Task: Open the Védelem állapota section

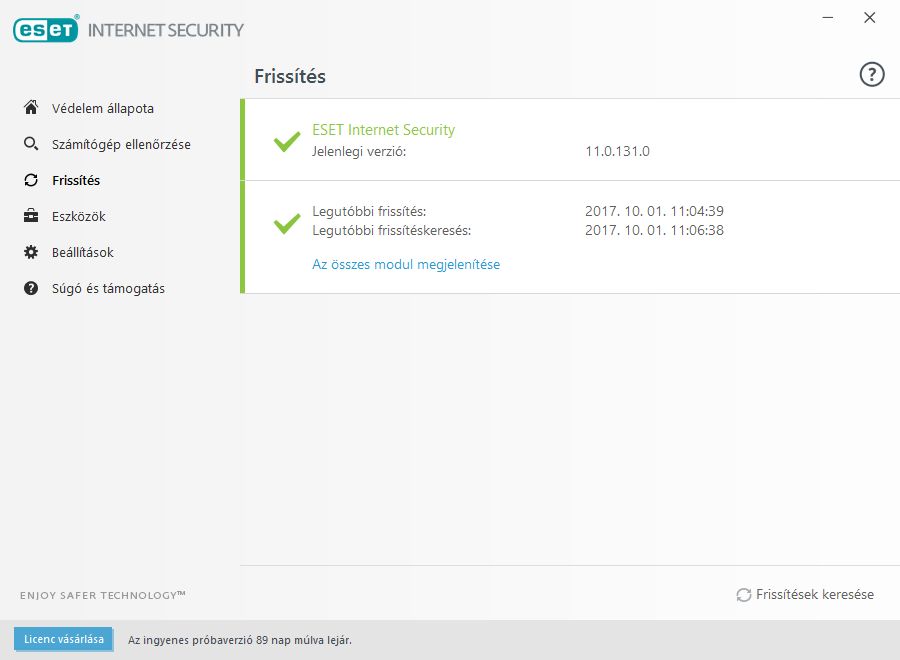Action: click(x=103, y=108)
